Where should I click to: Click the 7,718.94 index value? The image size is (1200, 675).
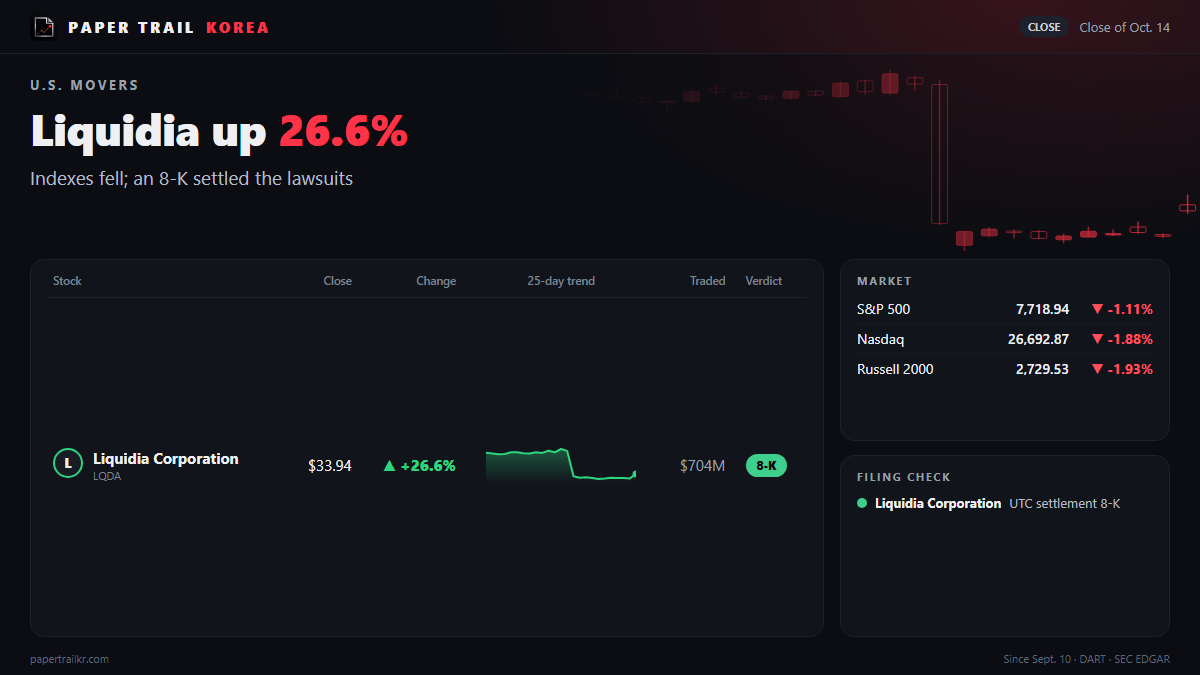click(x=1042, y=310)
